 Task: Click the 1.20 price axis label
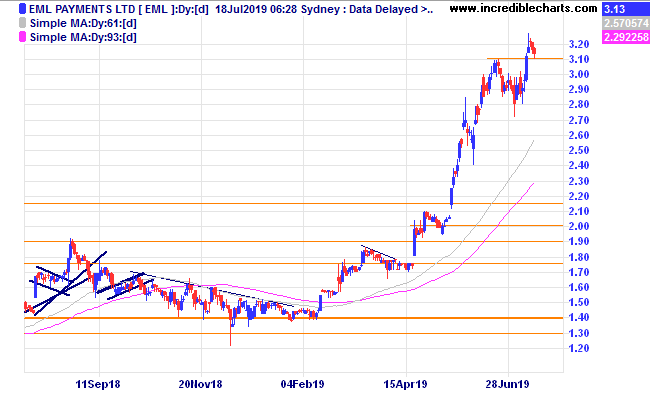pos(579,348)
